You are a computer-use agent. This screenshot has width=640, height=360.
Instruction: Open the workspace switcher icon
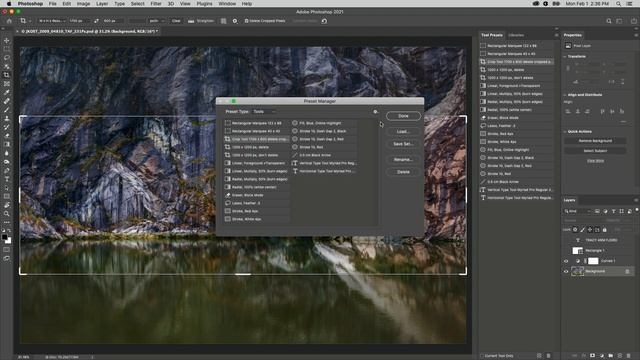click(x=619, y=21)
